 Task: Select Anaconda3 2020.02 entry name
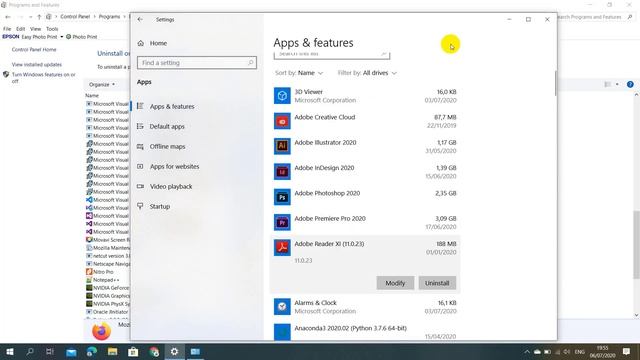pos(351,328)
